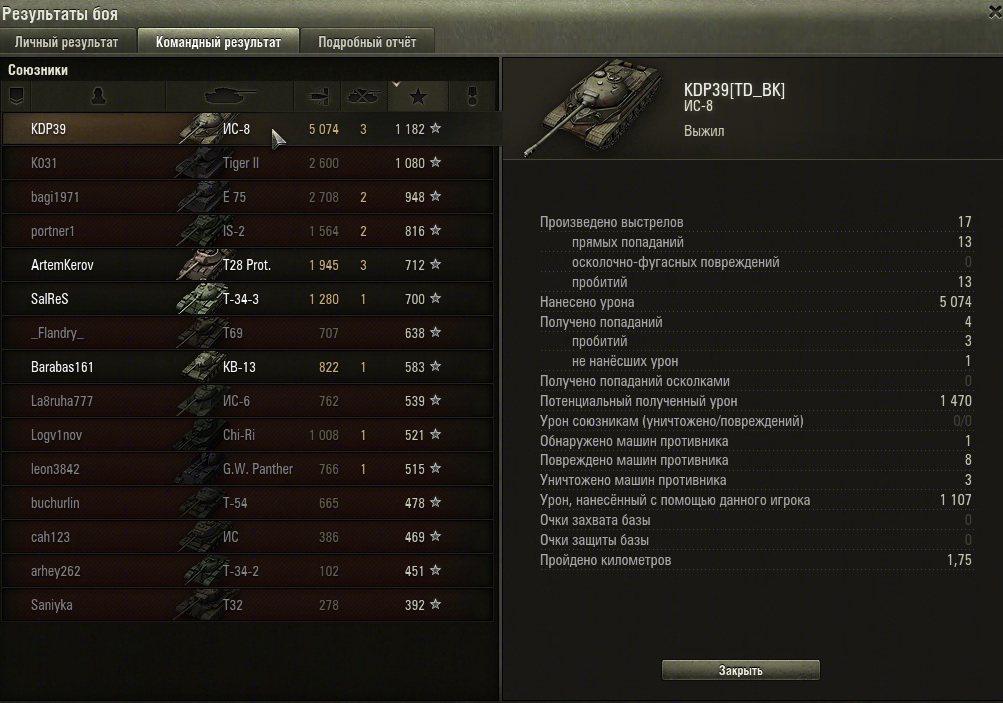Select player K031 Tiger II row

click(248, 163)
